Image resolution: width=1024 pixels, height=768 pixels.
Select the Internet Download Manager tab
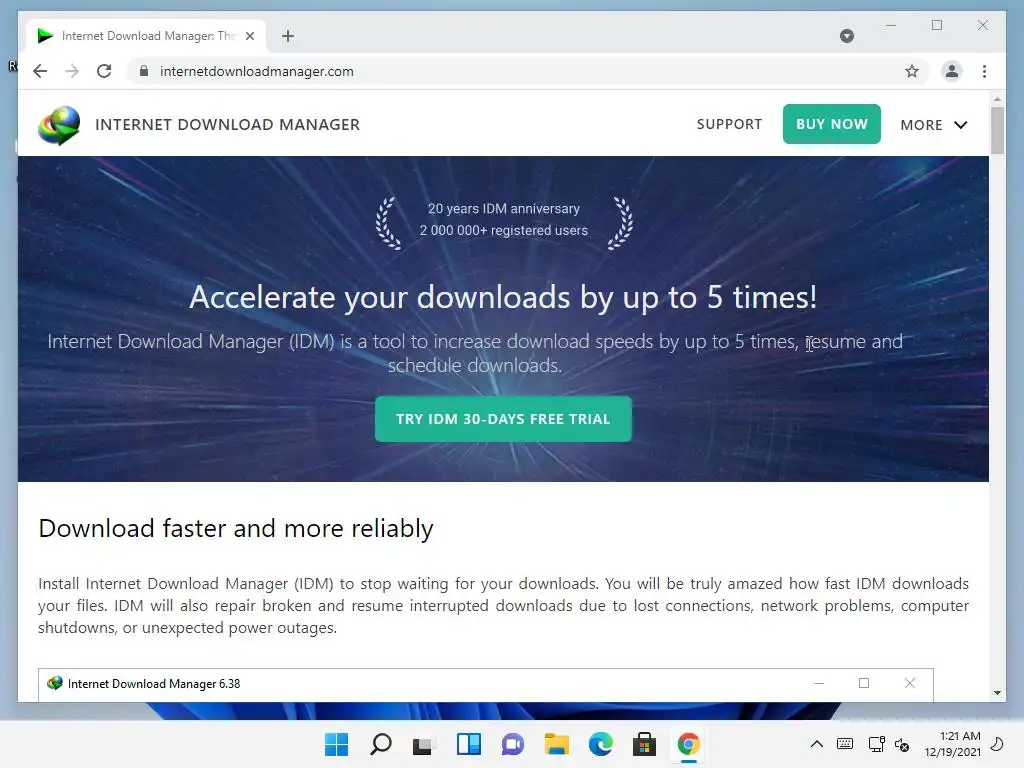click(146, 36)
